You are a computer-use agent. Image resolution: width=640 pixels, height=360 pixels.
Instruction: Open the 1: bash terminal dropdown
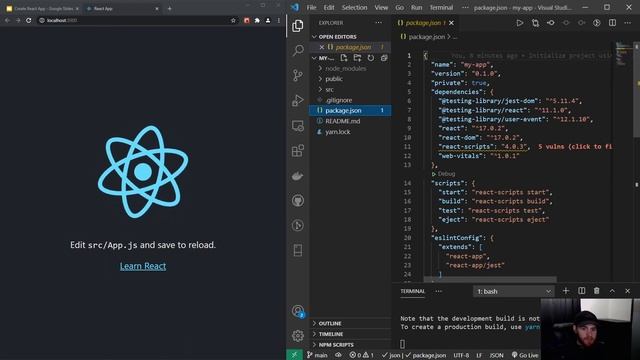(514, 291)
